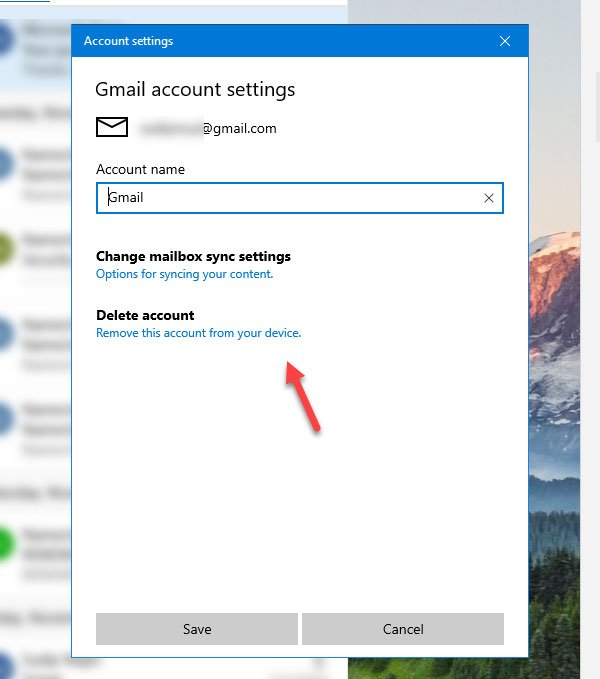Click the Account settings title bar text

pos(129,41)
